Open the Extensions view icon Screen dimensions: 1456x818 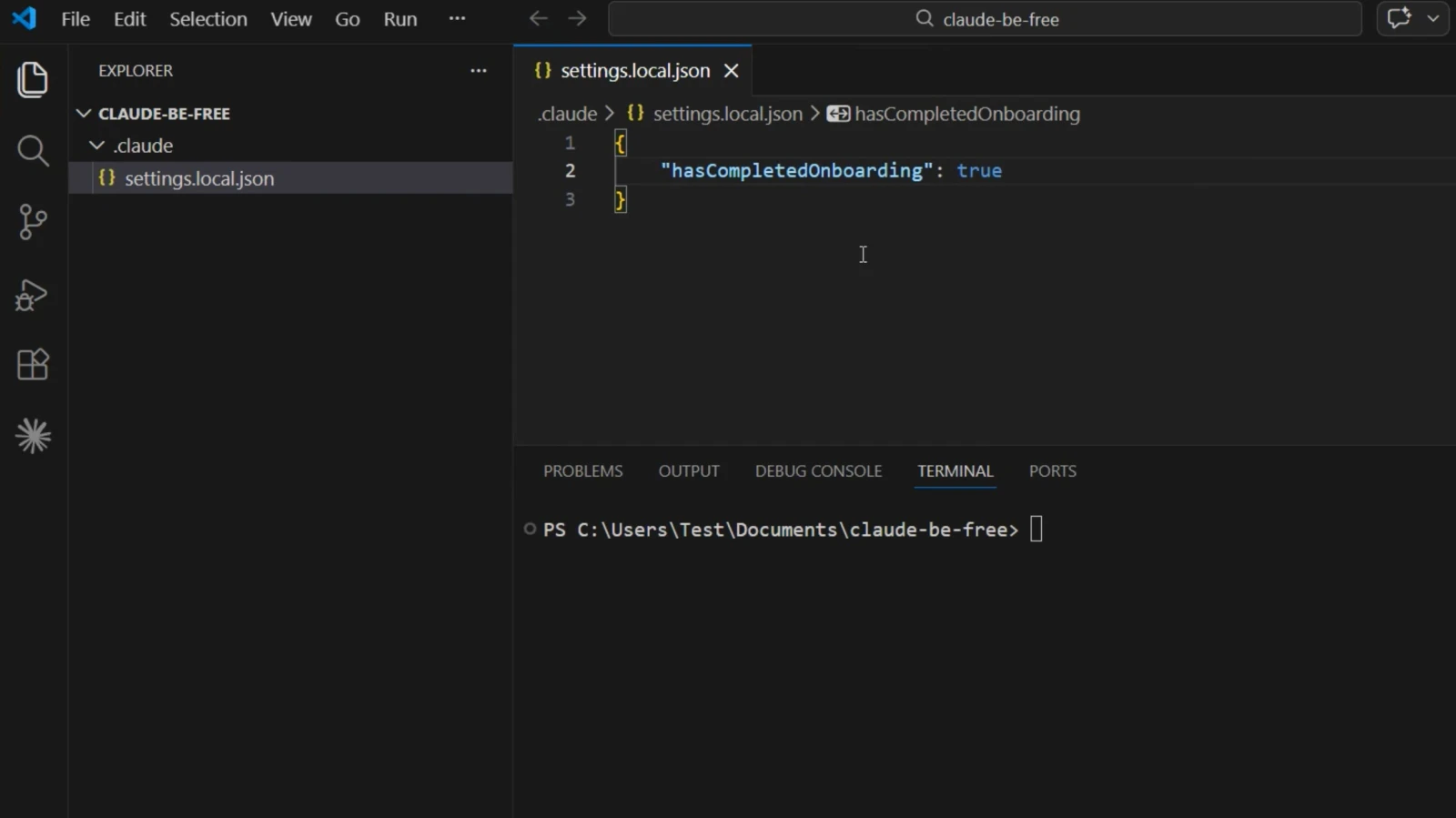(33, 364)
